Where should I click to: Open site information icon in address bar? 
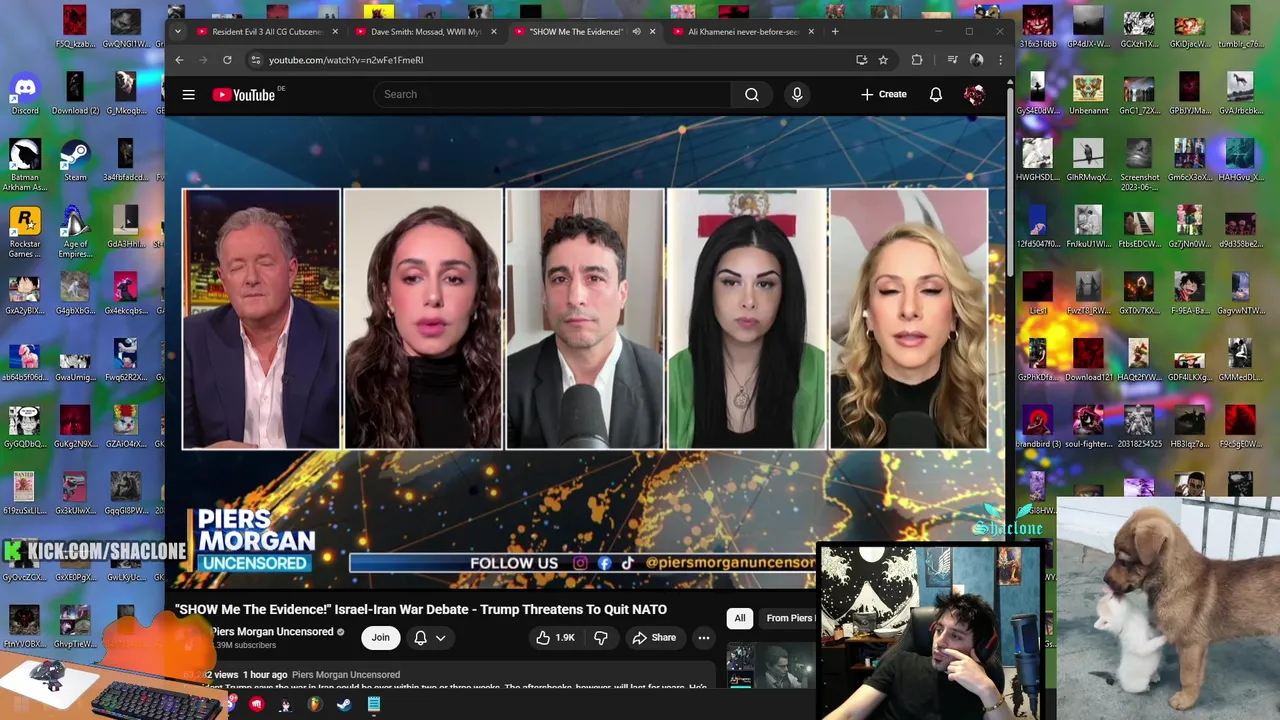click(256, 60)
